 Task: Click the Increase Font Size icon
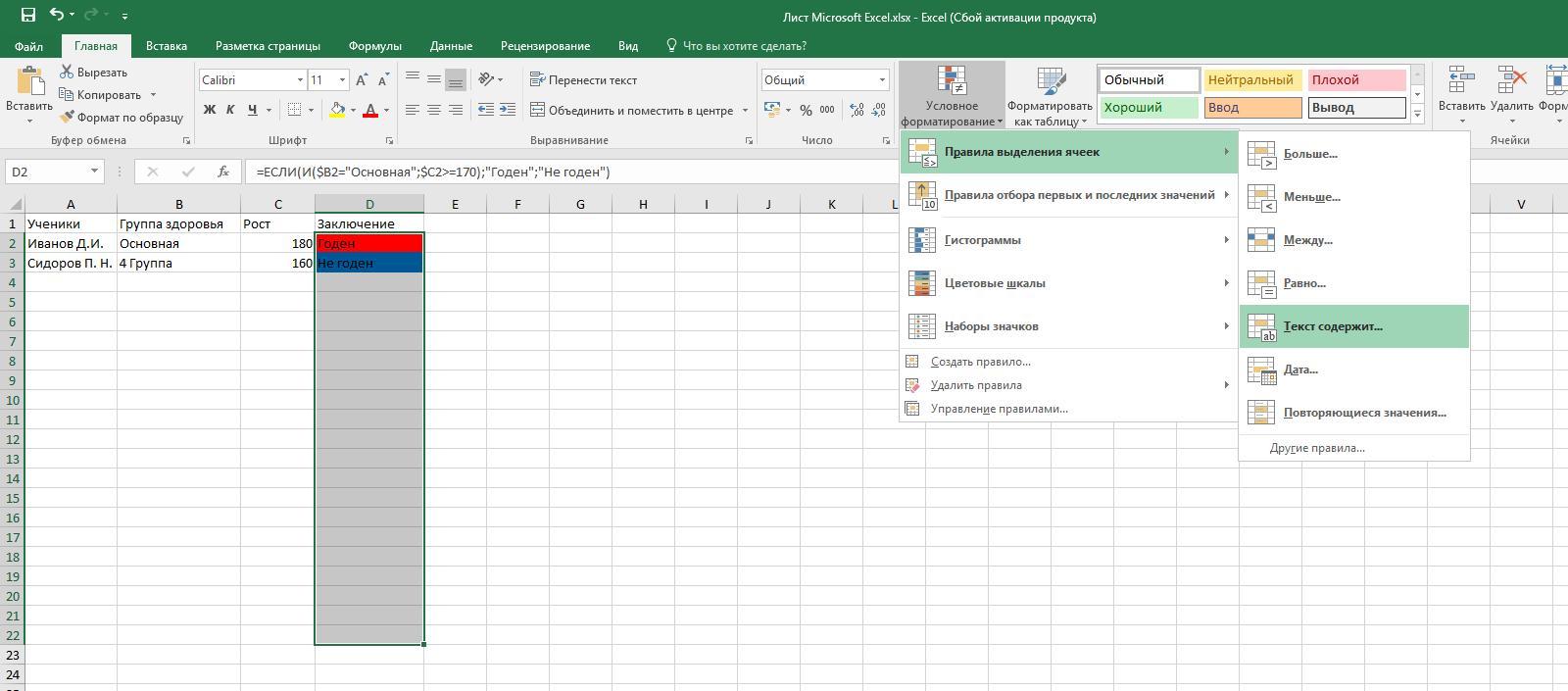(362, 80)
